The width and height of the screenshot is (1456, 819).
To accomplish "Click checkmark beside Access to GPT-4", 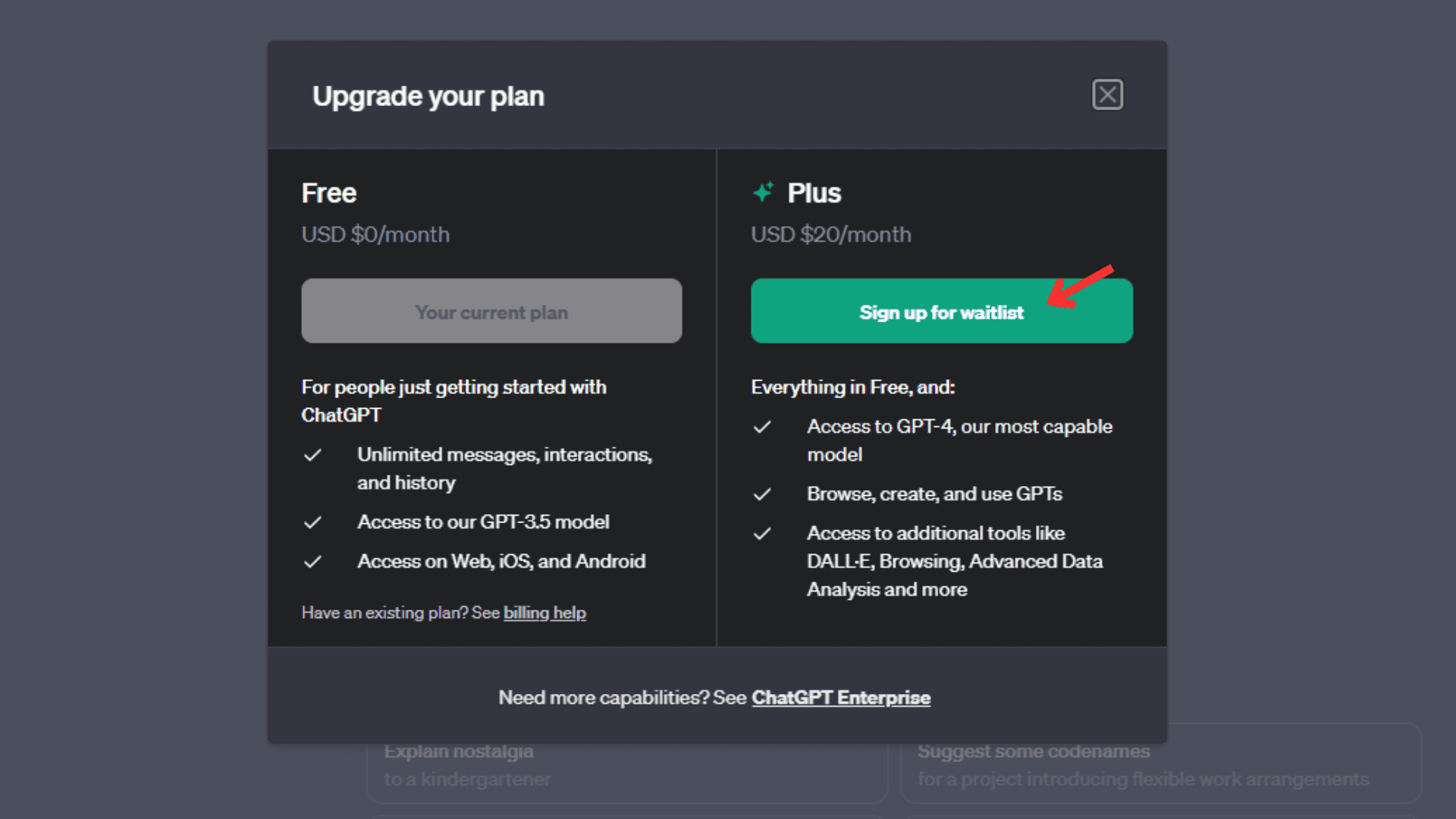I will [762, 427].
